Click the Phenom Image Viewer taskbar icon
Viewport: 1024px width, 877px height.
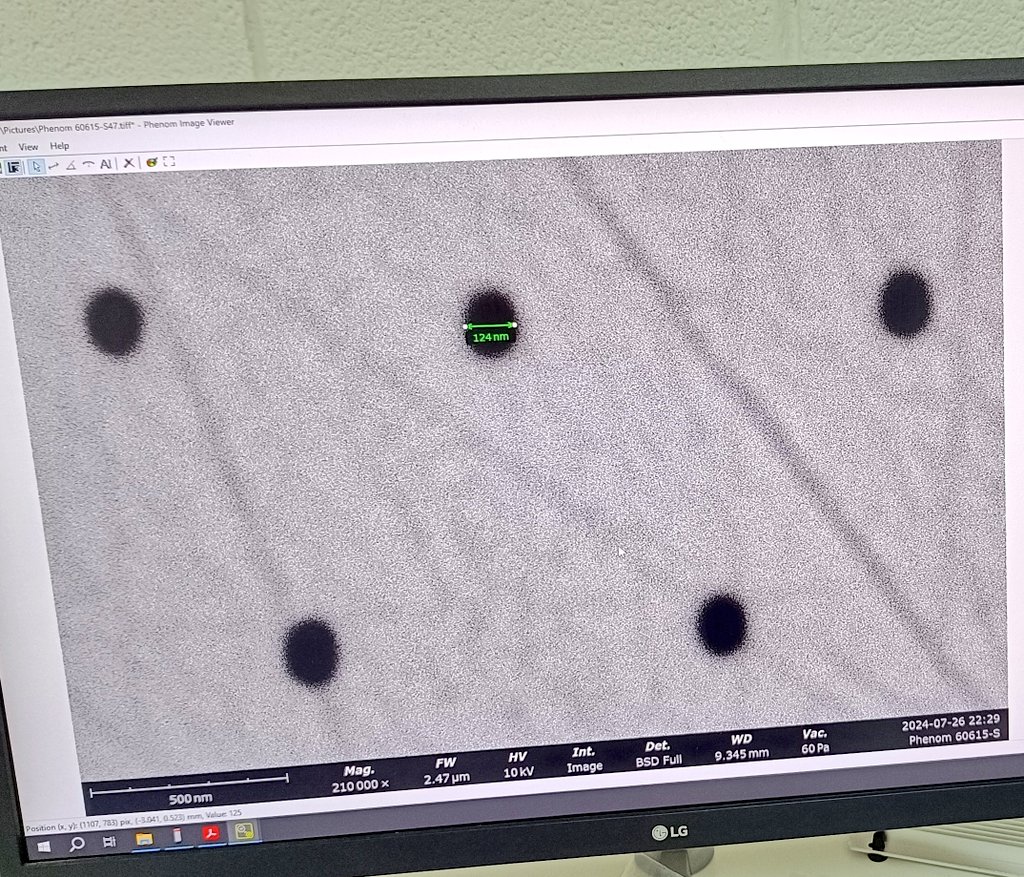[244, 831]
